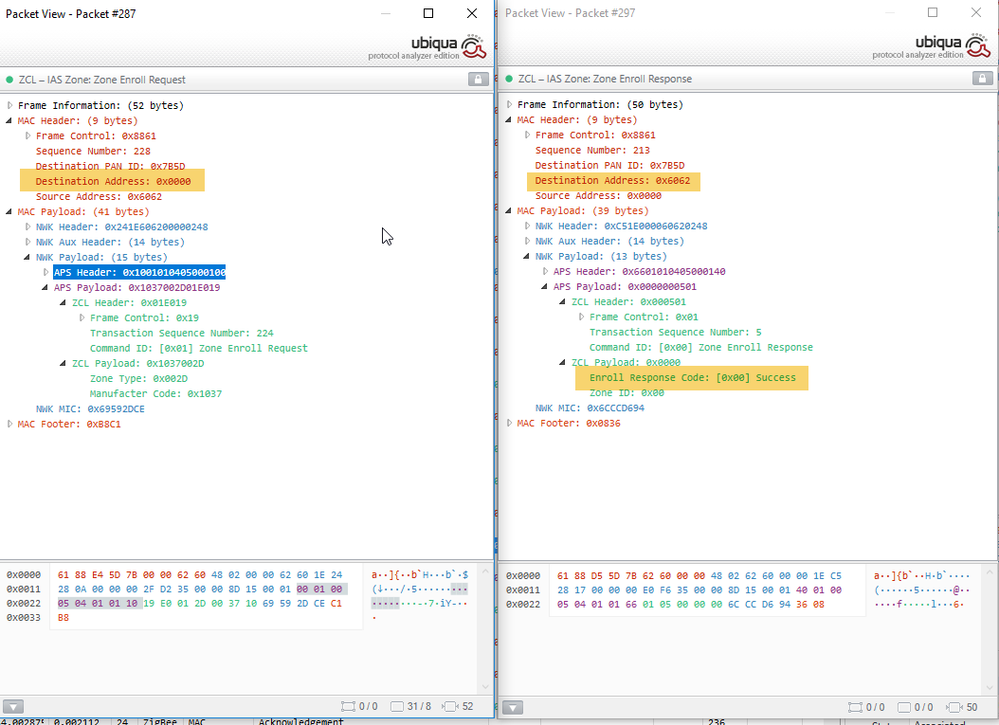This screenshot has height=725, width=999.
Task: Expand ZCL Frame Control 0x19
Action: click(82, 318)
